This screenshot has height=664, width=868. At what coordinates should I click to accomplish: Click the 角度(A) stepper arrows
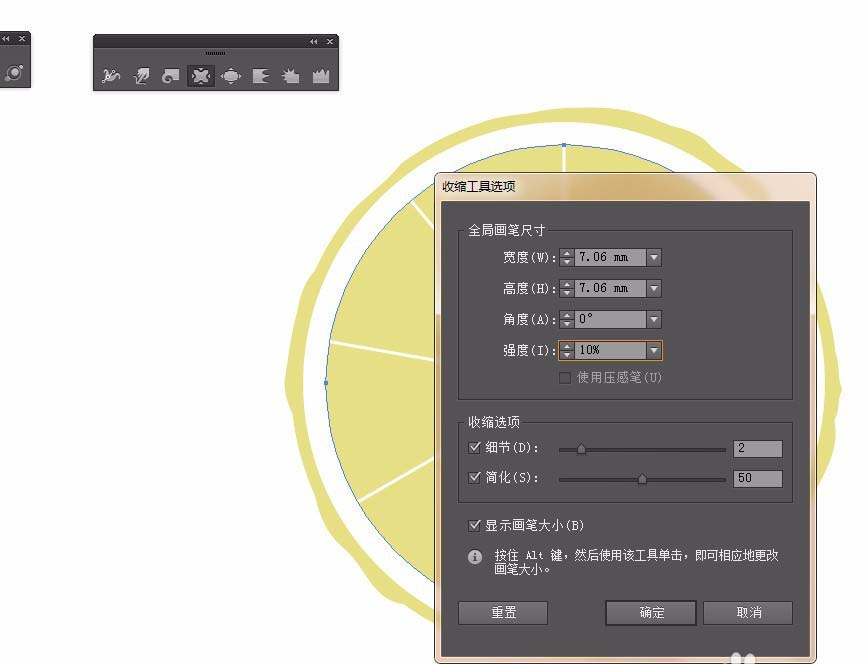[567, 320]
